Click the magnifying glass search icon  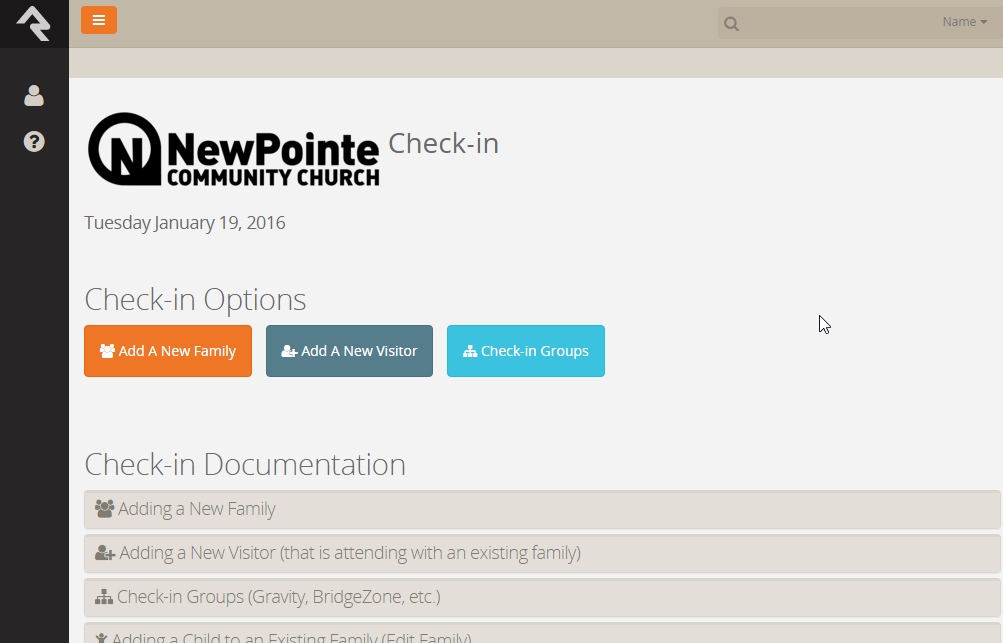(x=732, y=24)
